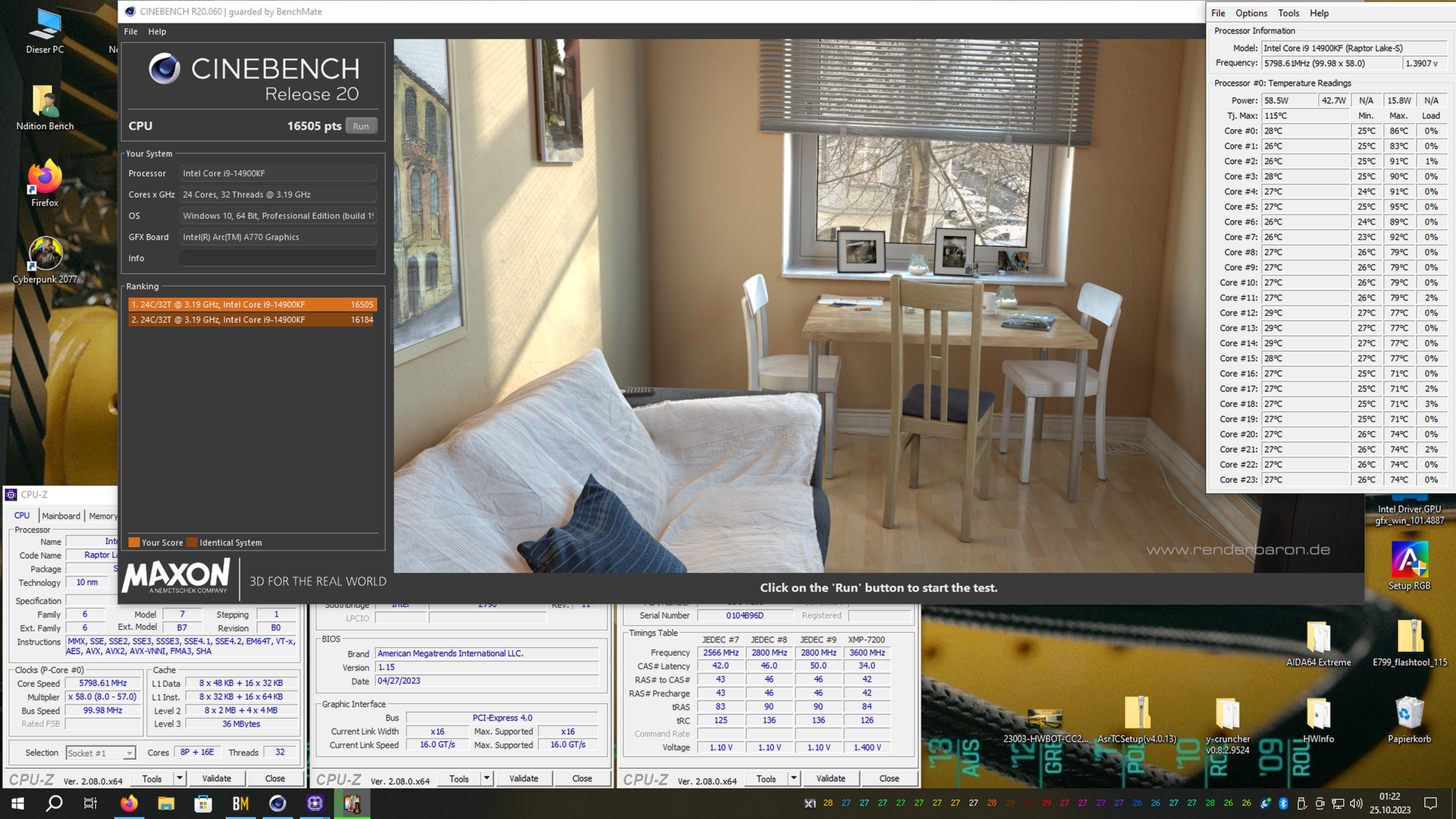Click the GFX Board Intel Arc A770 field

278,237
